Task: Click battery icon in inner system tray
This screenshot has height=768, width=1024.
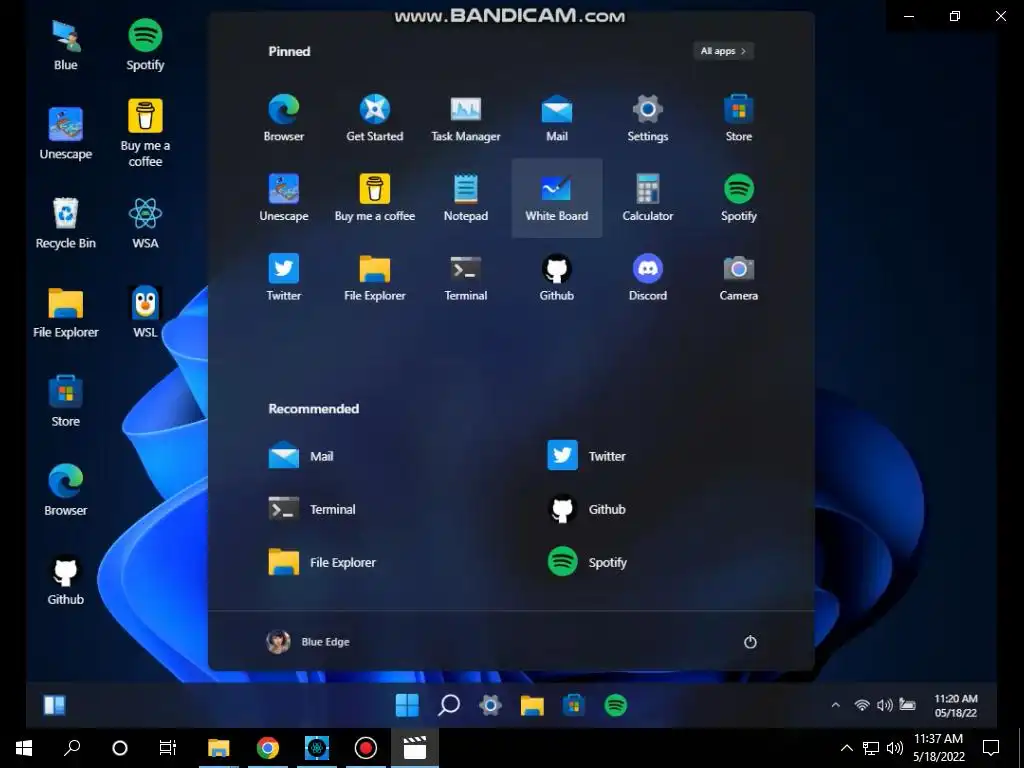Action: (907, 705)
